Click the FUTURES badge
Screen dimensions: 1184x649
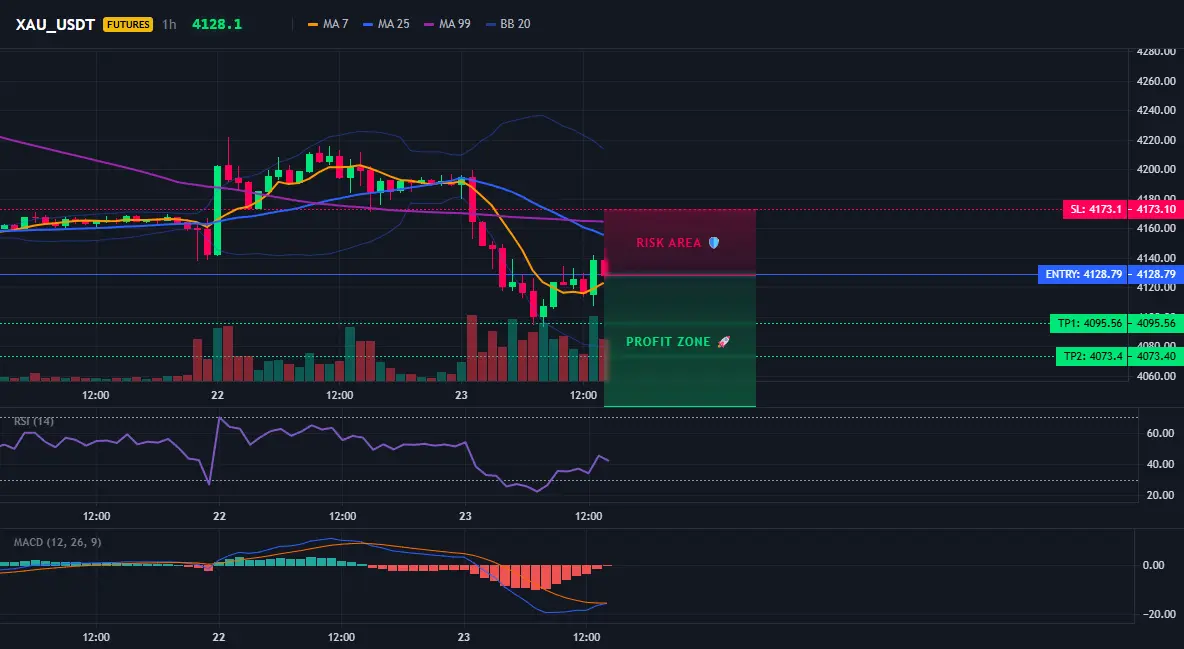tap(128, 24)
